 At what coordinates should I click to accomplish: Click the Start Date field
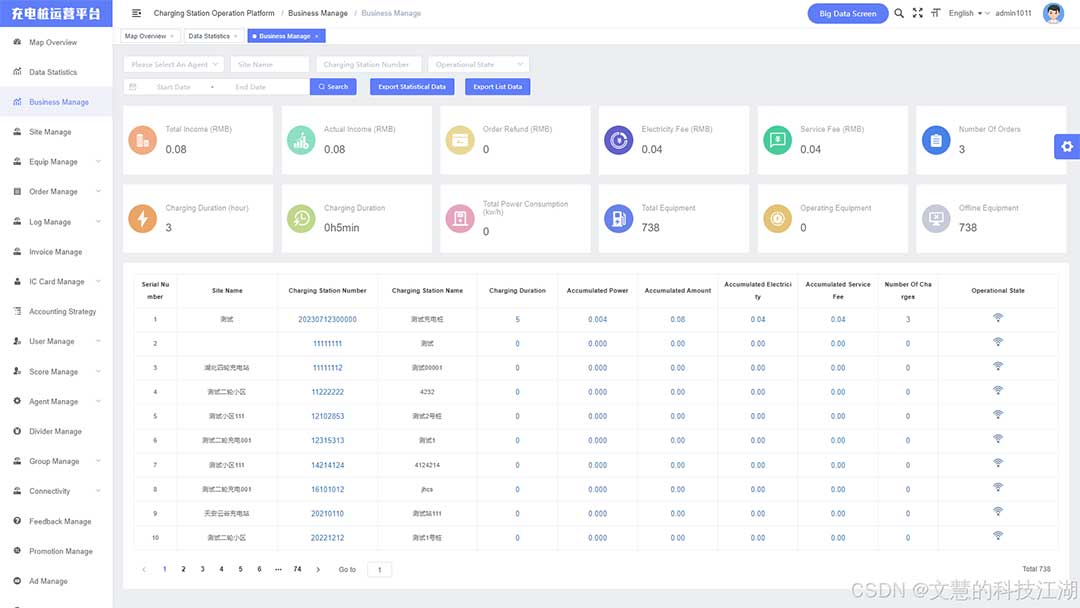tap(174, 87)
